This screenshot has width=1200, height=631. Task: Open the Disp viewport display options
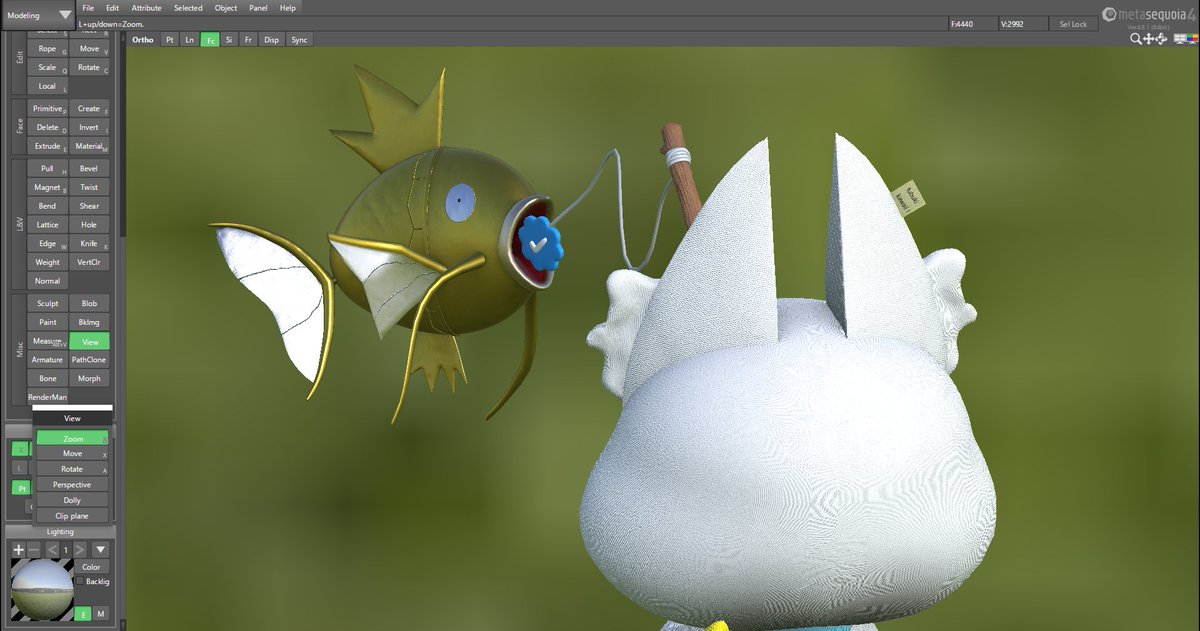point(272,40)
